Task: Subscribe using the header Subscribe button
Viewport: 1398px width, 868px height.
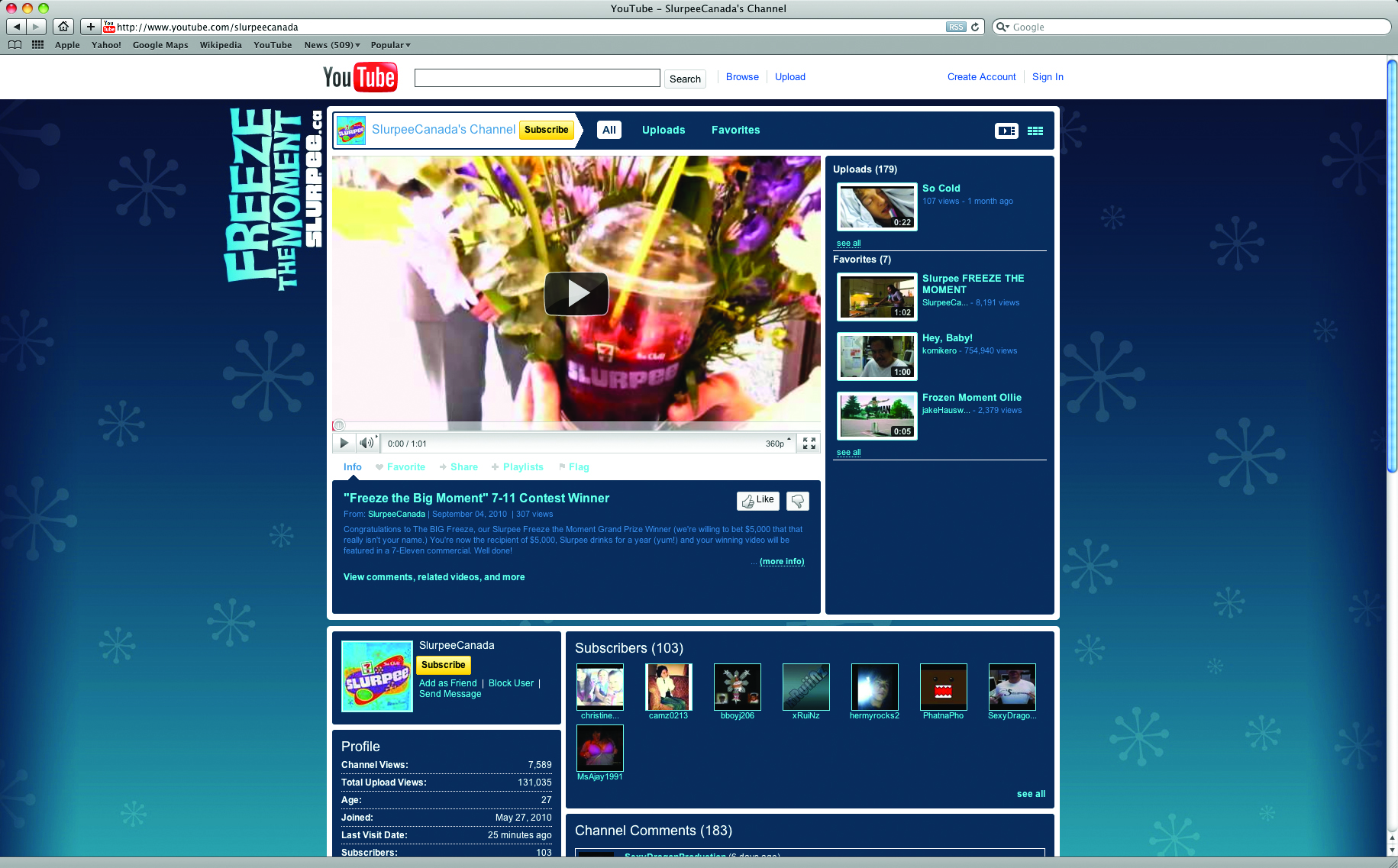Action: point(546,130)
